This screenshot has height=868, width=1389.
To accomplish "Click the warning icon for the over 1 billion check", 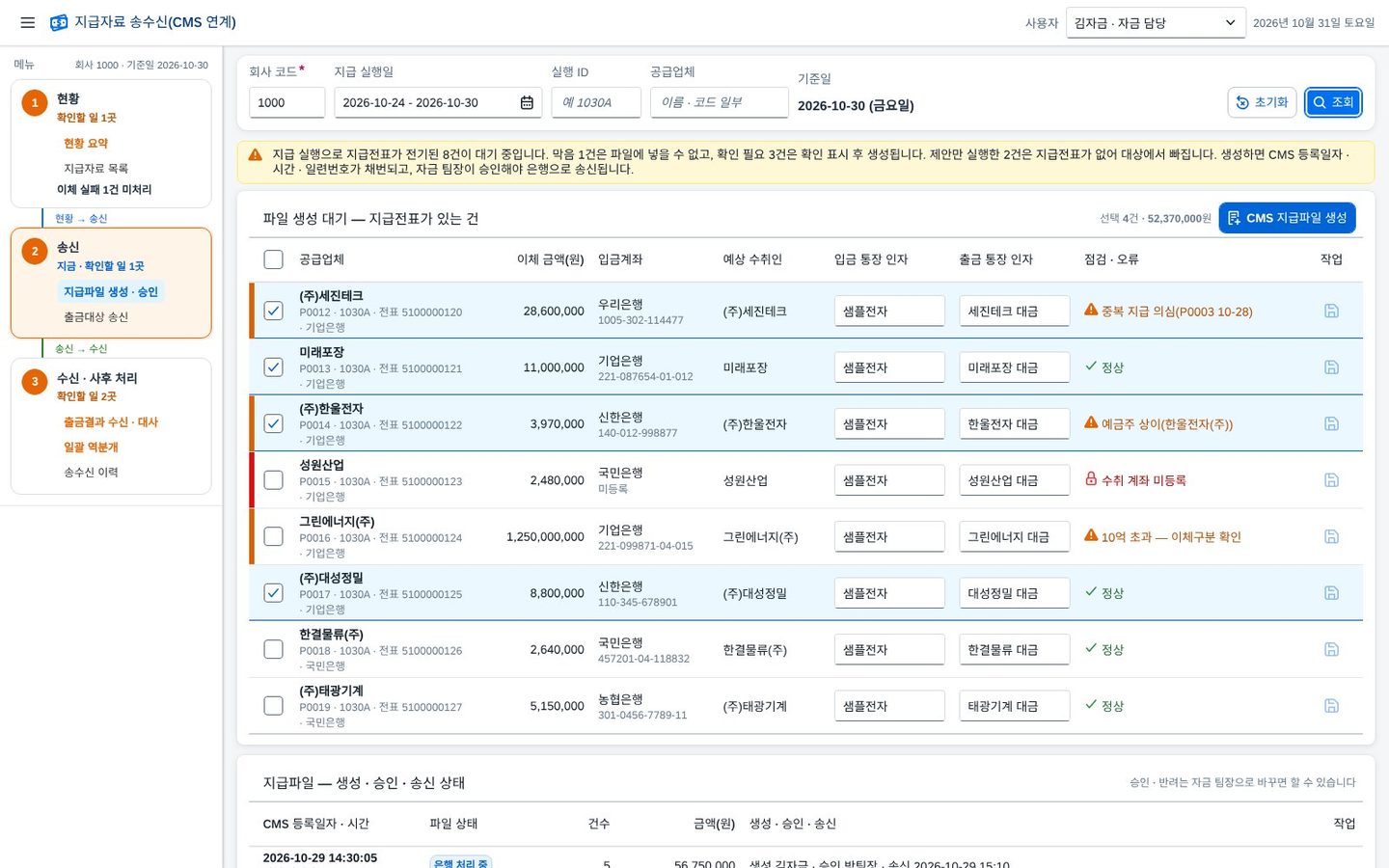I will [1091, 535].
